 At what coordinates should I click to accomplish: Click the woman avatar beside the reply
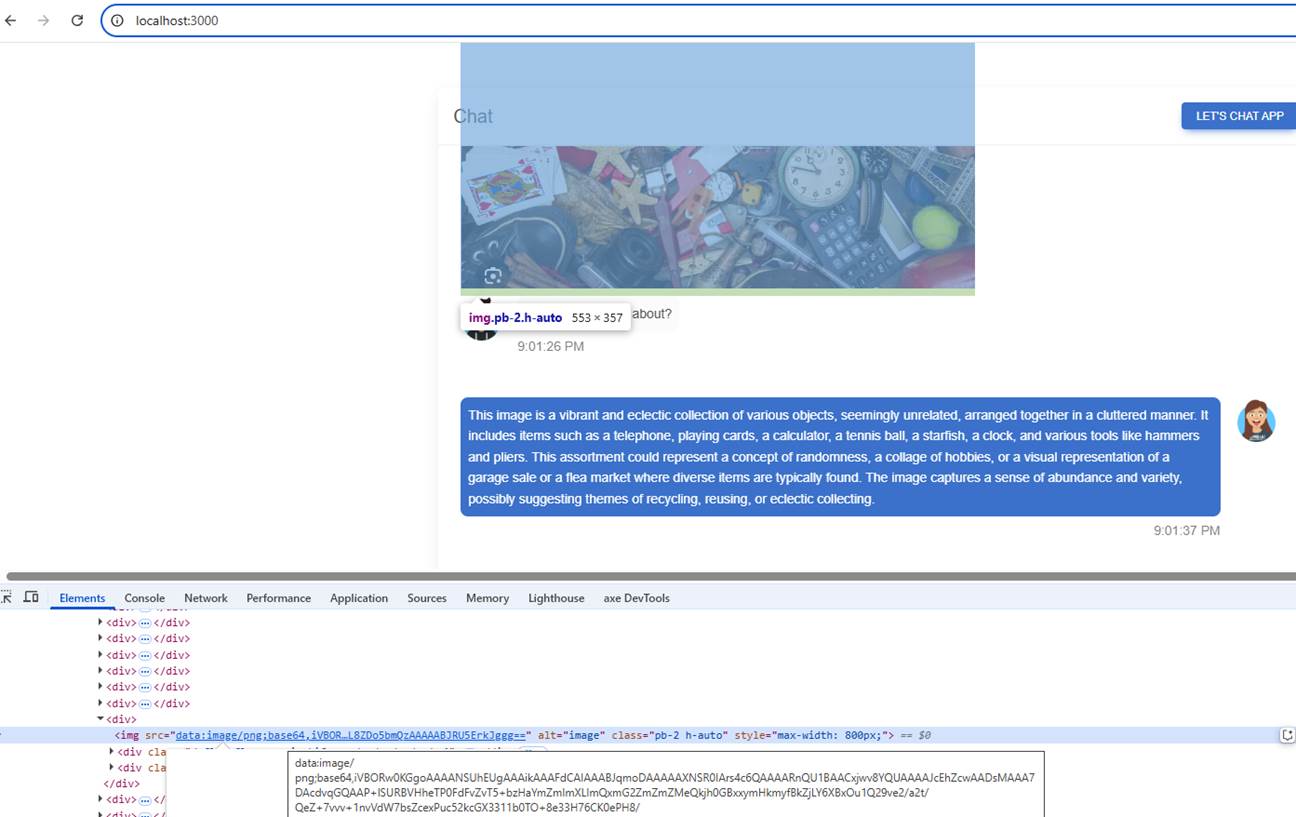click(x=1256, y=421)
